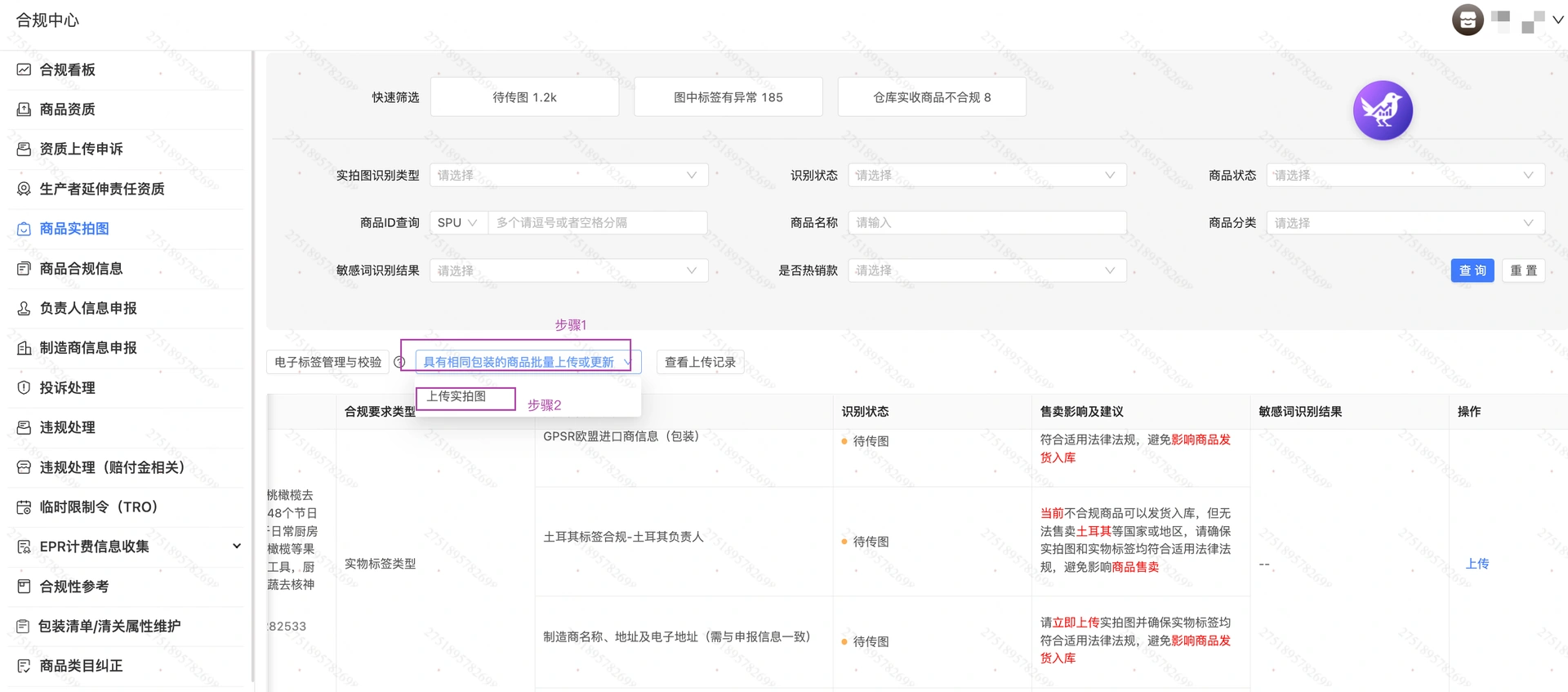Click the EPR计费信息收集 icon
The width and height of the screenshot is (1568, 692).
[24, 547]
